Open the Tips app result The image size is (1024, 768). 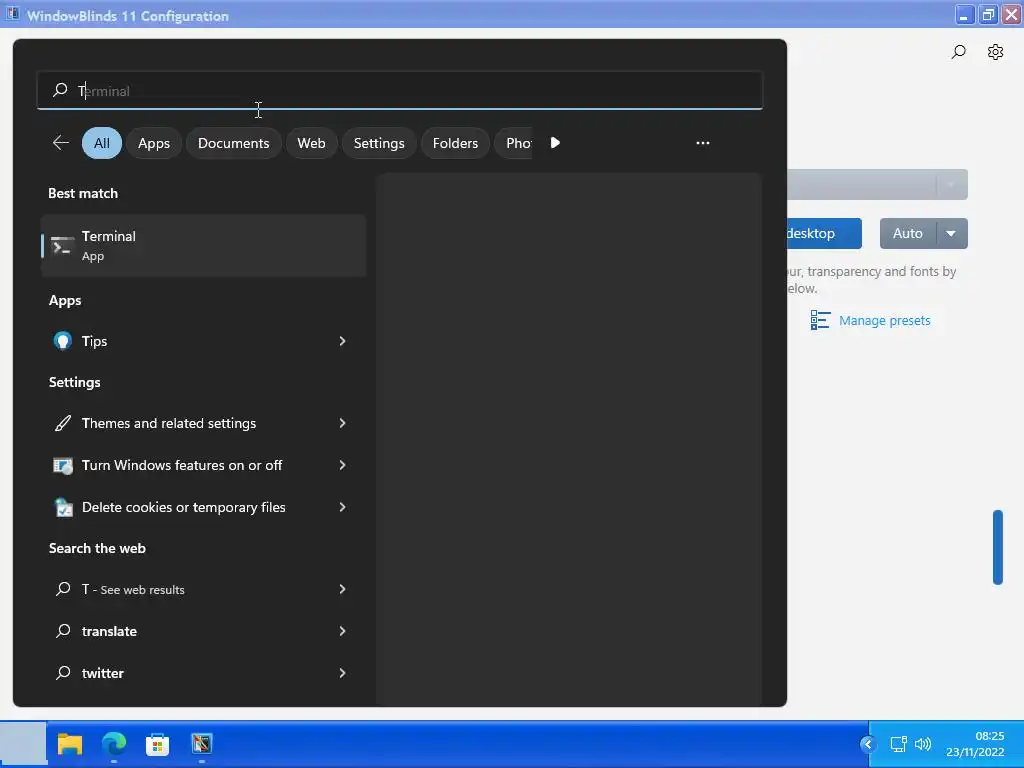204,341
